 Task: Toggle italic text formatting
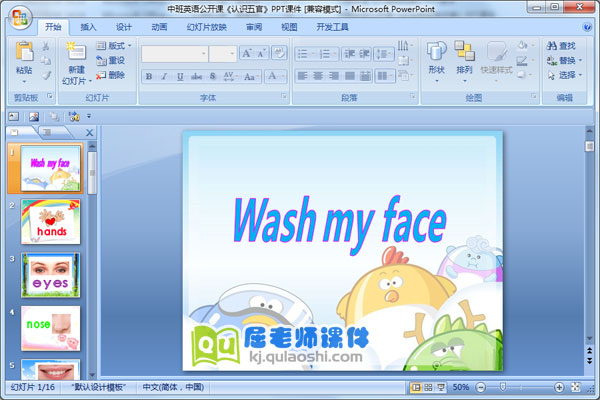pos(164,76)
